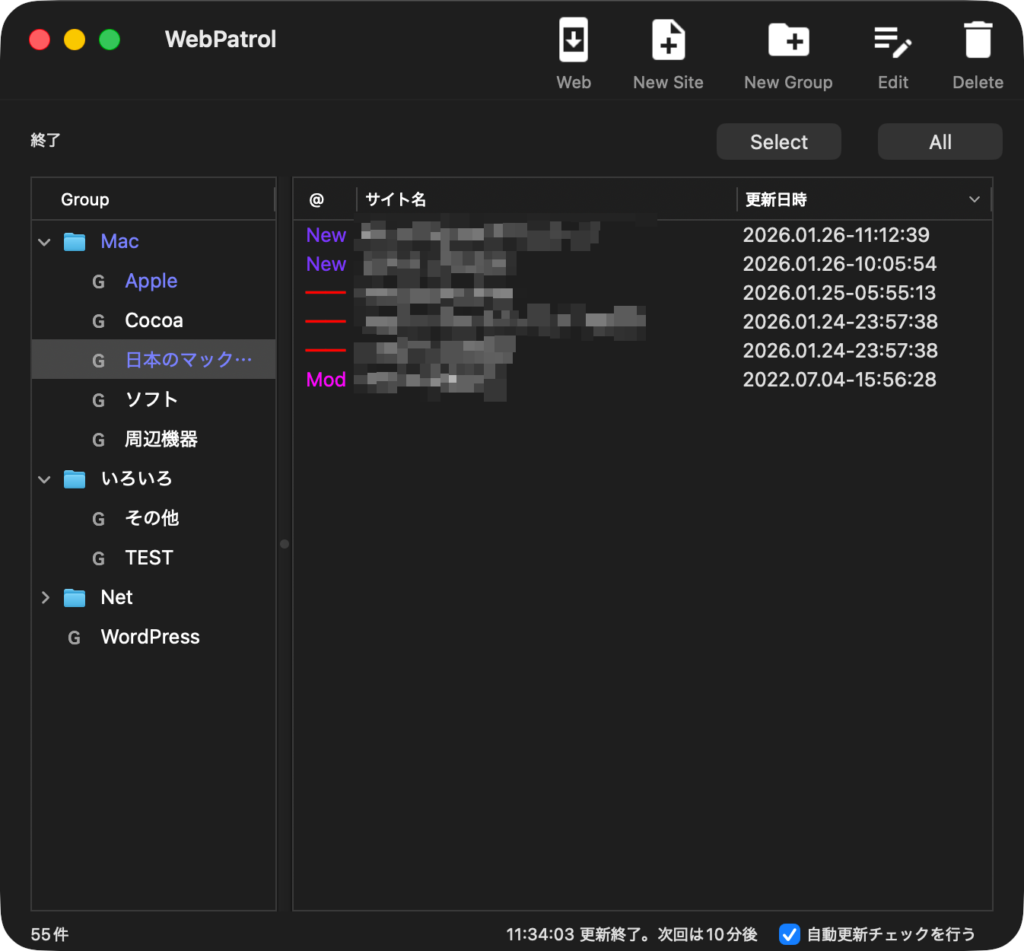Click the G icon beside WordPress
Image resolution: width=1024 pixels, height=951 pixels.
click(74, 638)
